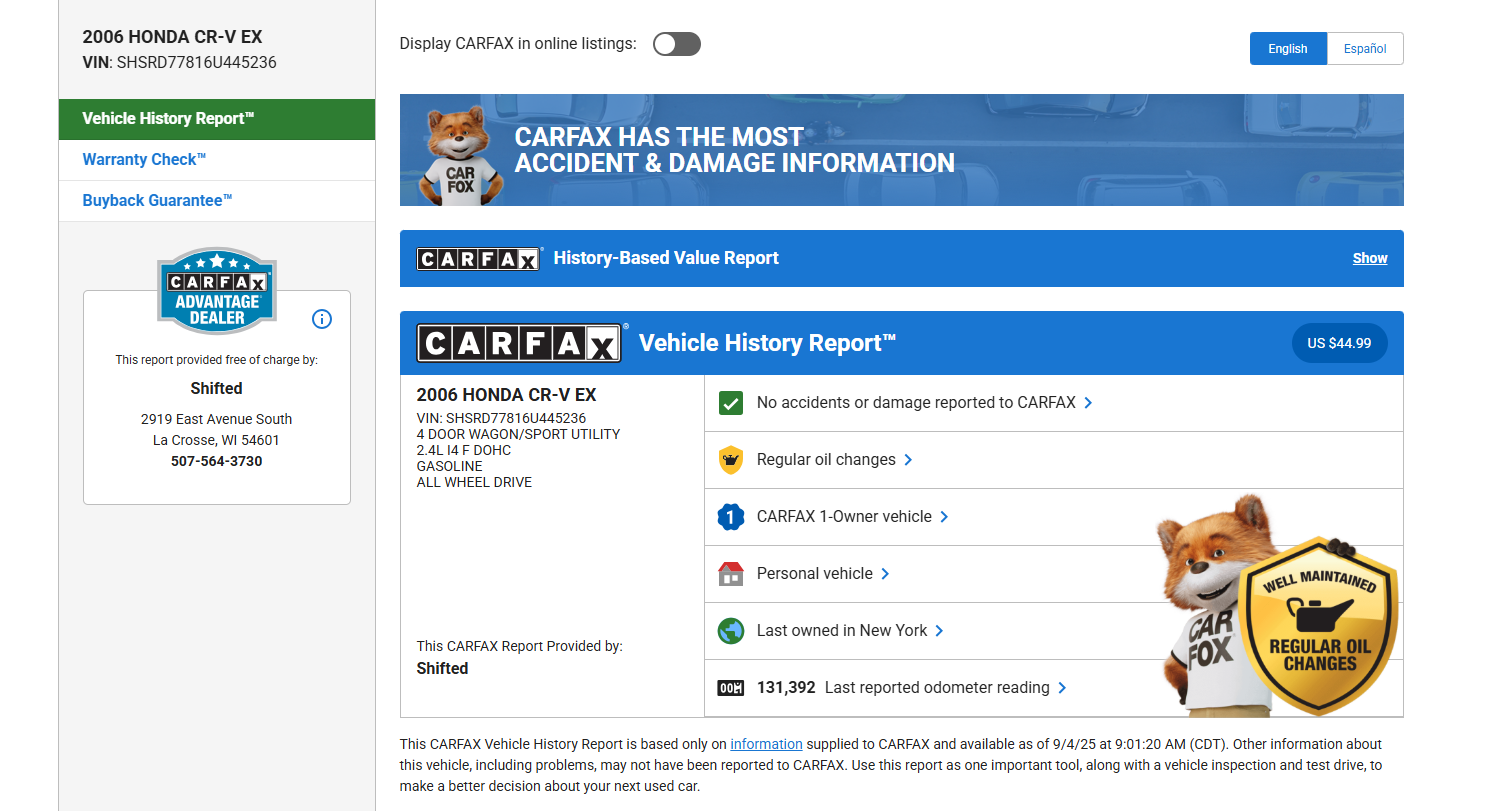Open the Buyback Guarantee tab

[157, 201]
